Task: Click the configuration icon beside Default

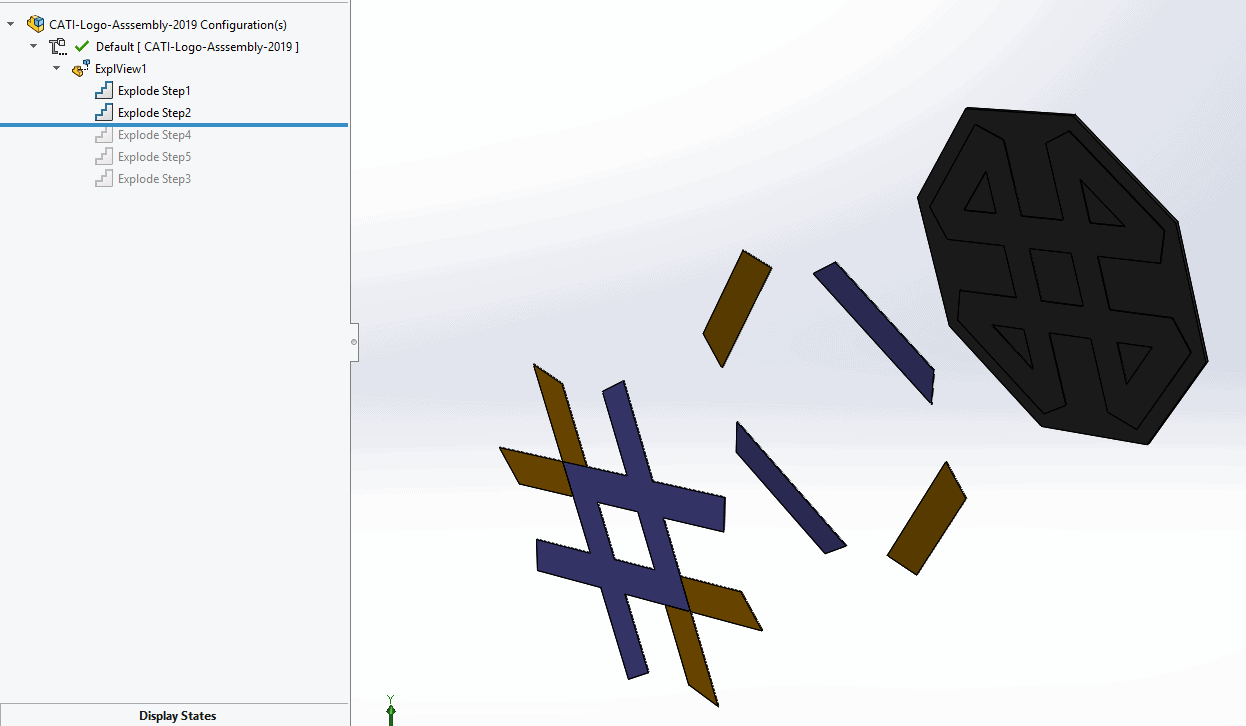Action: click(58, 46)
